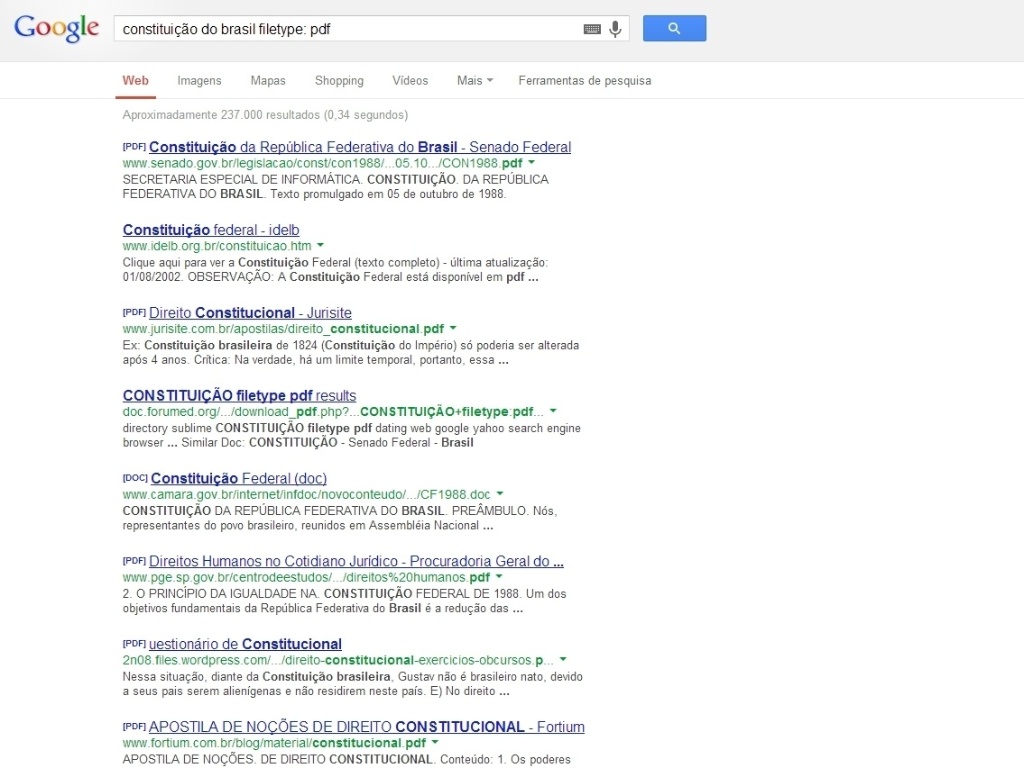
Task: Switch to the Imagens tab
Action: click(x=199, y=80)
